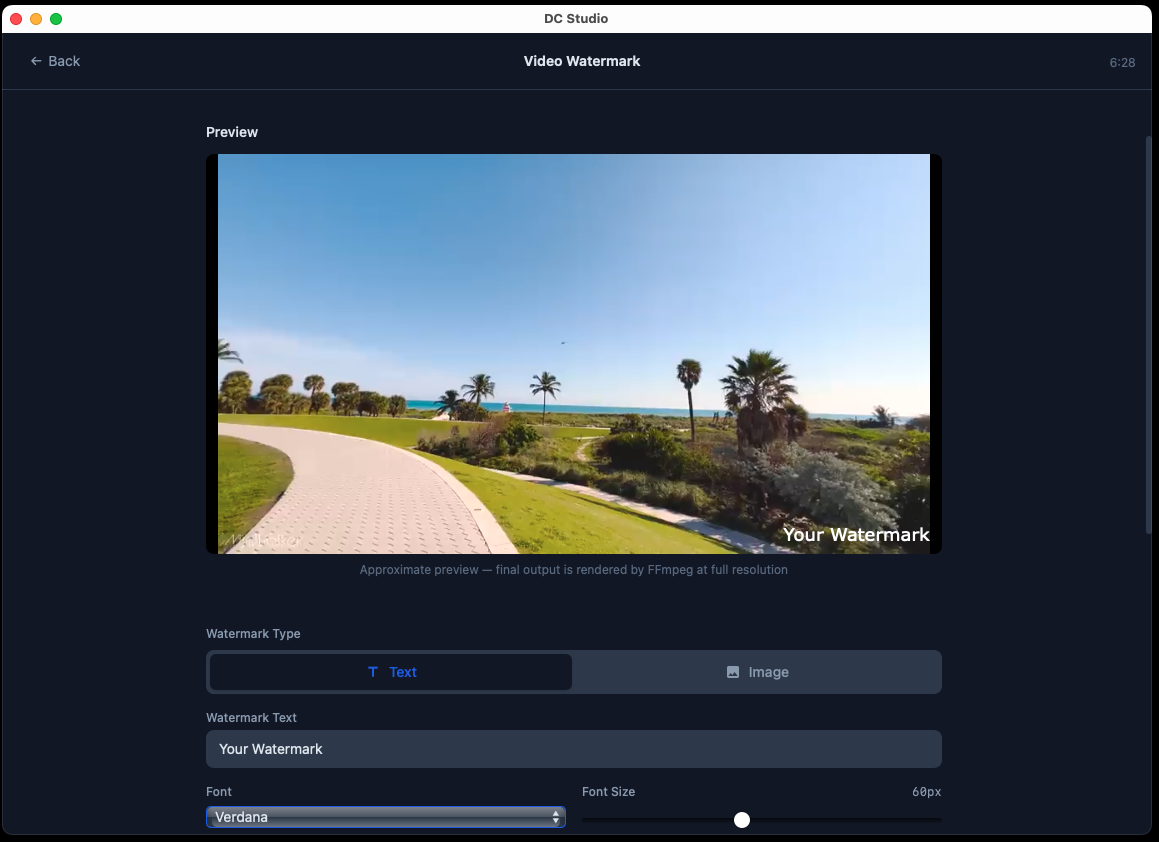1159x842 pixels.
Task: Open the Verdana Font dropdown
Action: coord(386,817)
